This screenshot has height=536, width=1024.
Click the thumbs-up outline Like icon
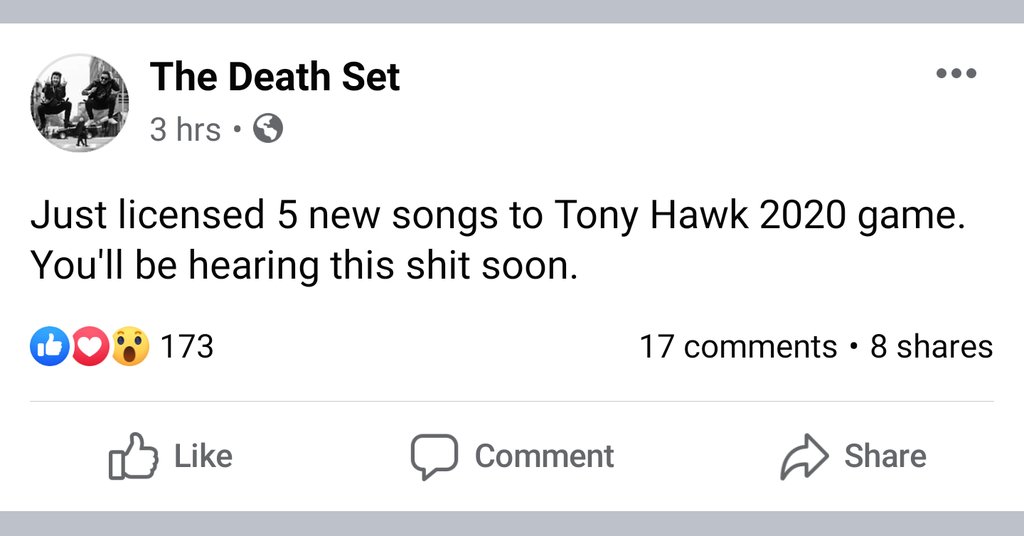pyautogui.click(x=133, y=456)
